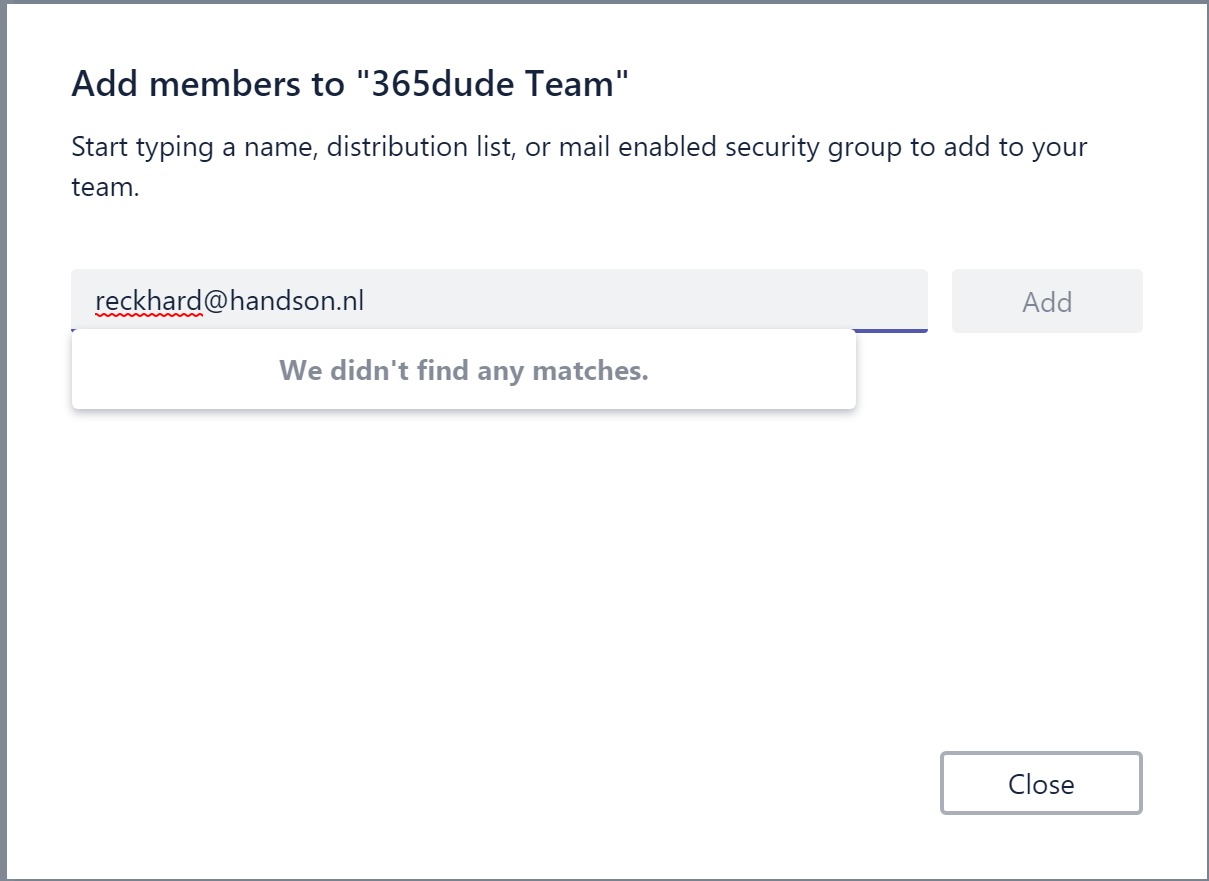Click the red-underlined word 'reckhard'
This screenshot has width=1209, height=881.
149,301
